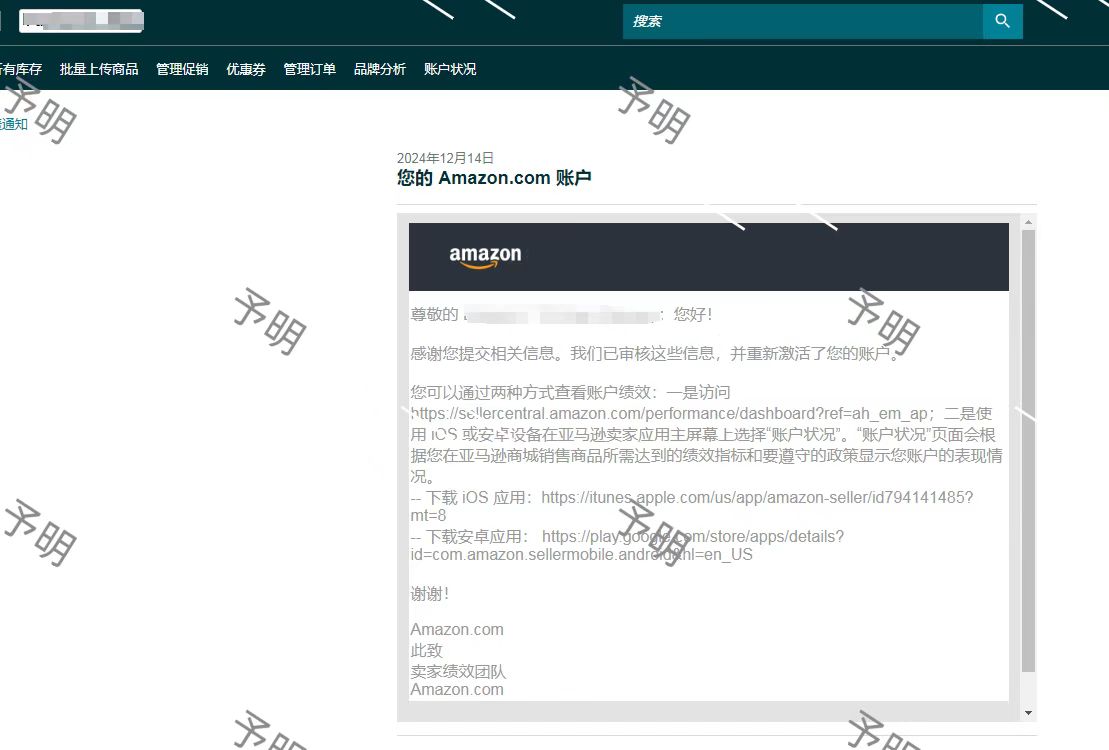The width and height of the screenshot is (1109, 750).
Task: Open the iTunes amazon-seller app URL
Action: coord(692,507)
